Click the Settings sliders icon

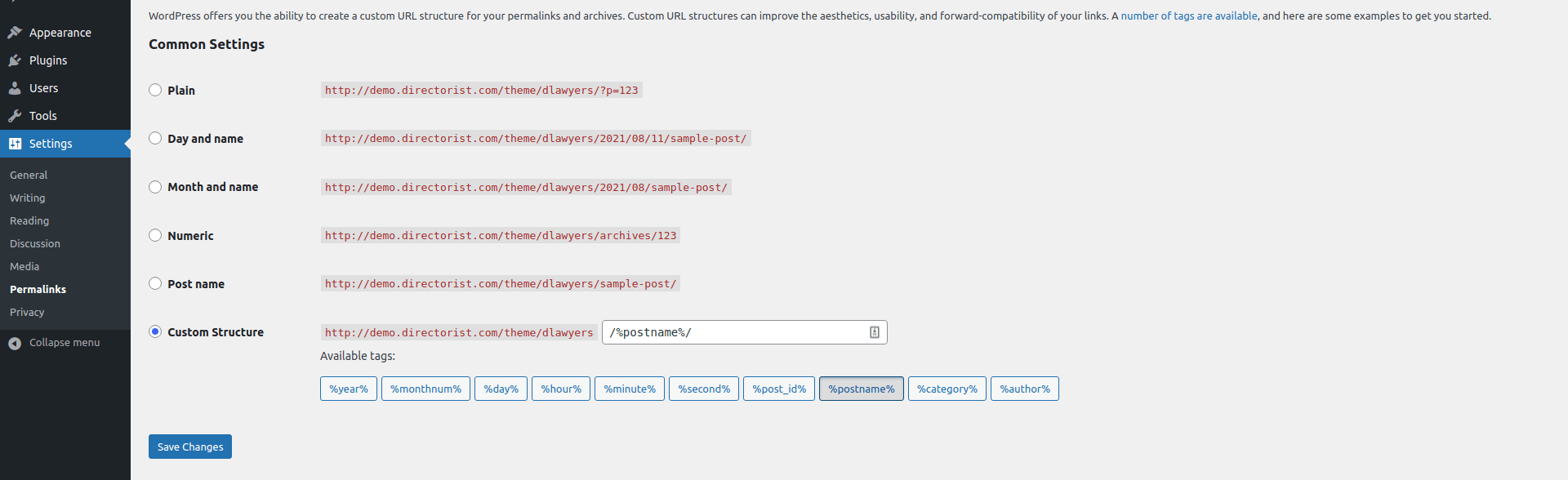[x=15, y=144]
